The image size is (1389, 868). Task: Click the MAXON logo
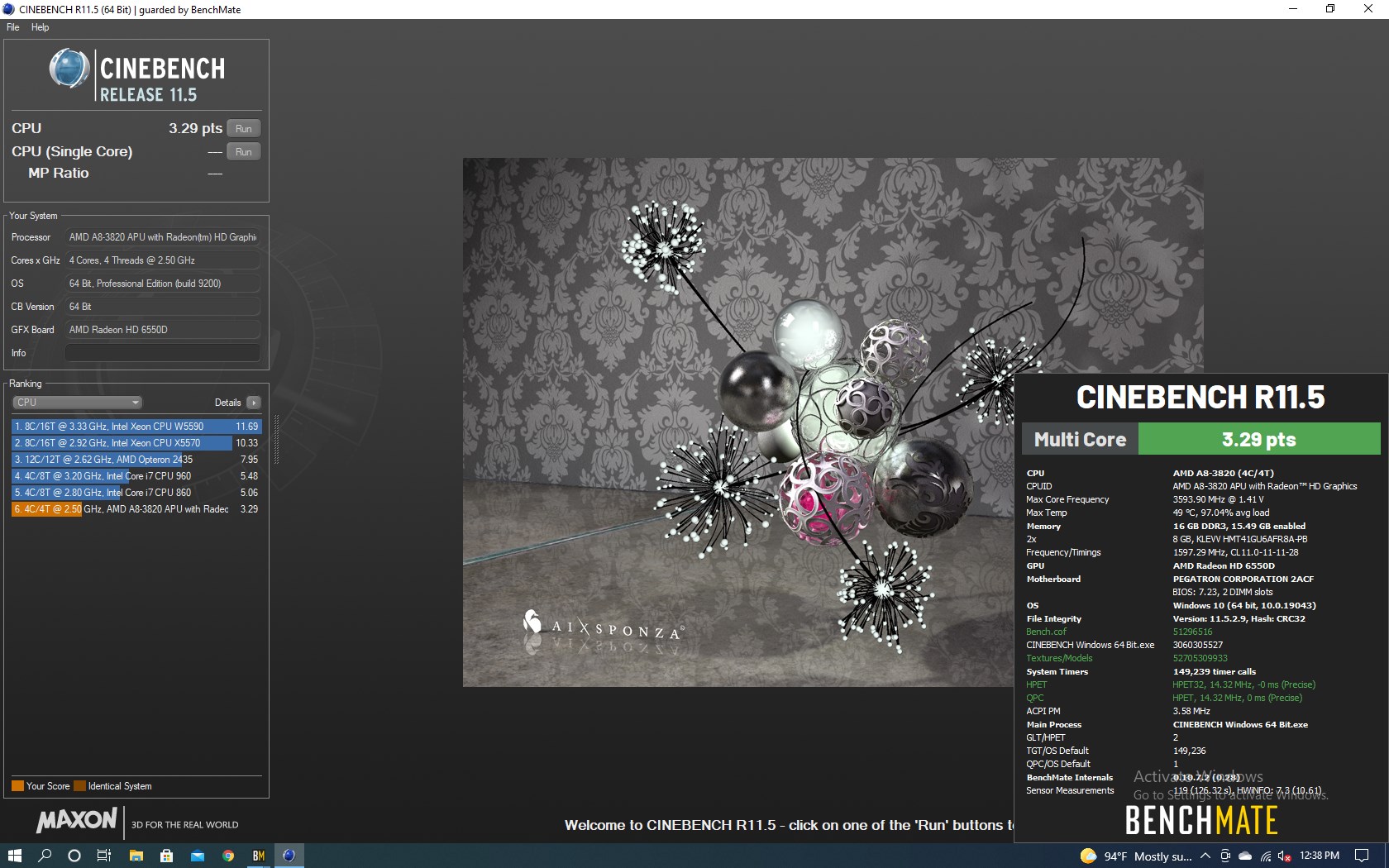pos(77,820)
